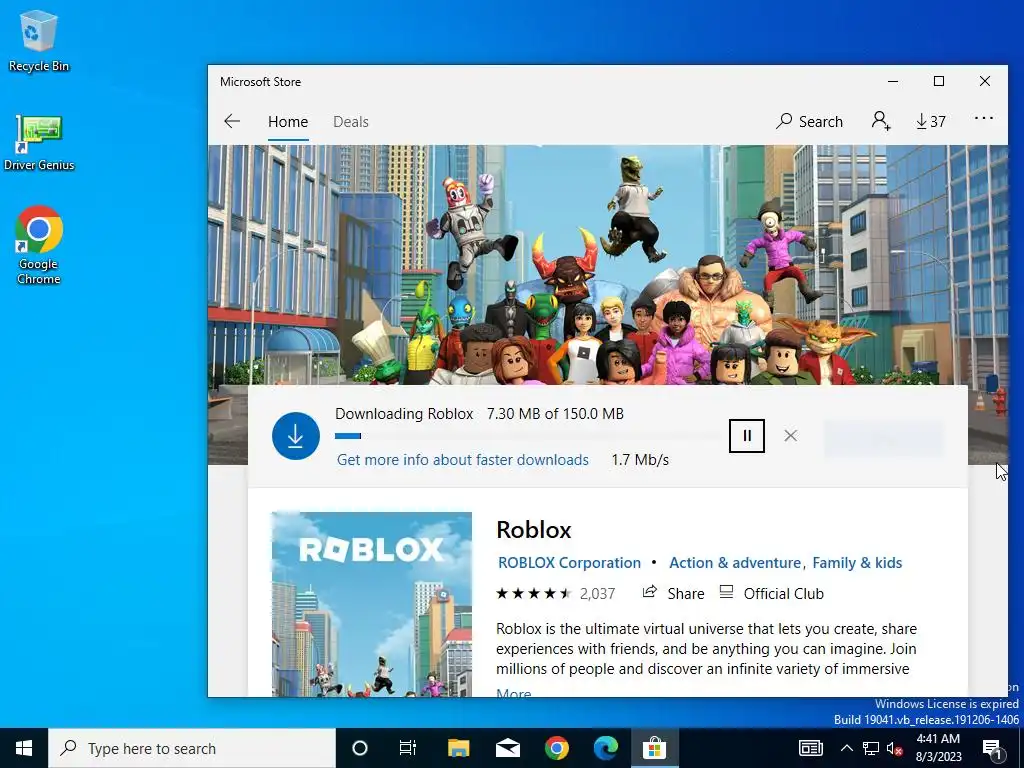1024x768 pixels.
Task: Open Search in Microsoft Store
Action: (x=809, y=121)
